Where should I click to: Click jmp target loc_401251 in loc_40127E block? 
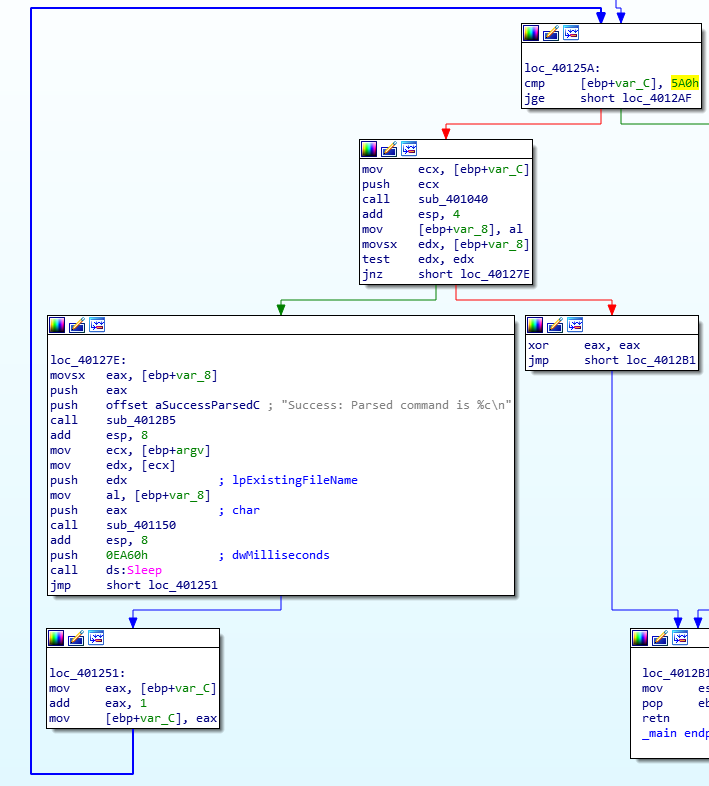coord(183,585)
